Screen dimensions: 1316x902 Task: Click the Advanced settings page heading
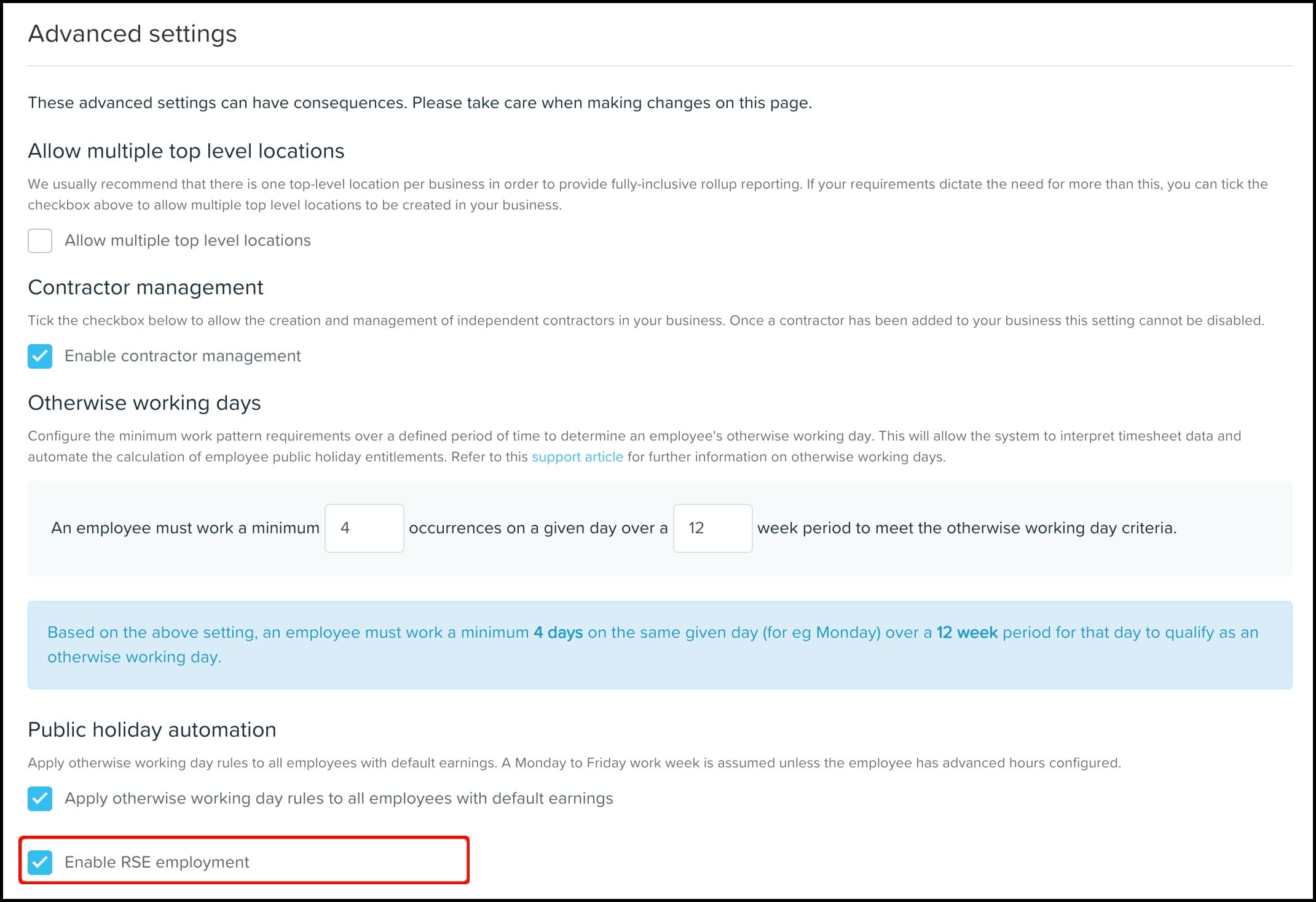(x=132, y=34)
